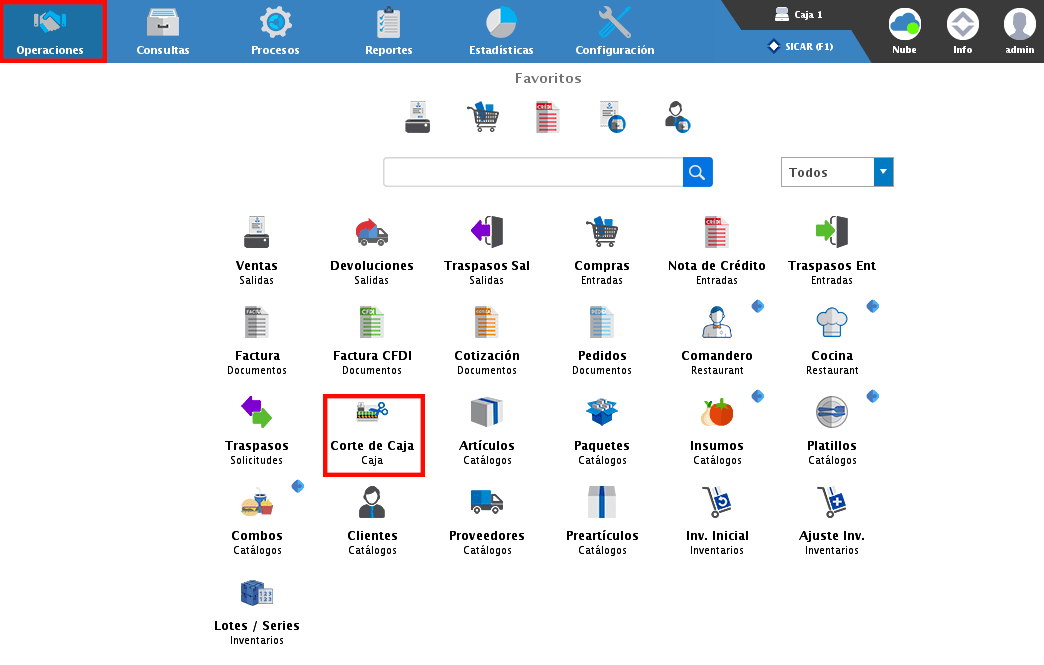Go to the Configuración tab
This screenshot has height=665, width=1044.
614,31
